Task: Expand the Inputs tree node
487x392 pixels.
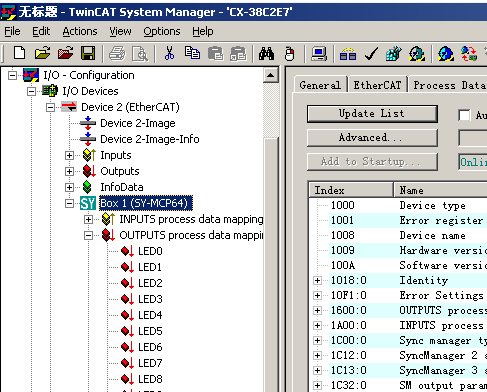Action: click(x=69, y=155)
